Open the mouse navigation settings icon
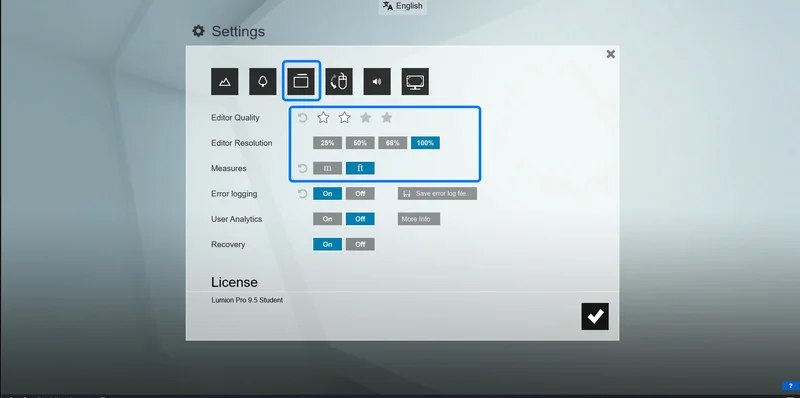The image size is (800, 398). 339,82
